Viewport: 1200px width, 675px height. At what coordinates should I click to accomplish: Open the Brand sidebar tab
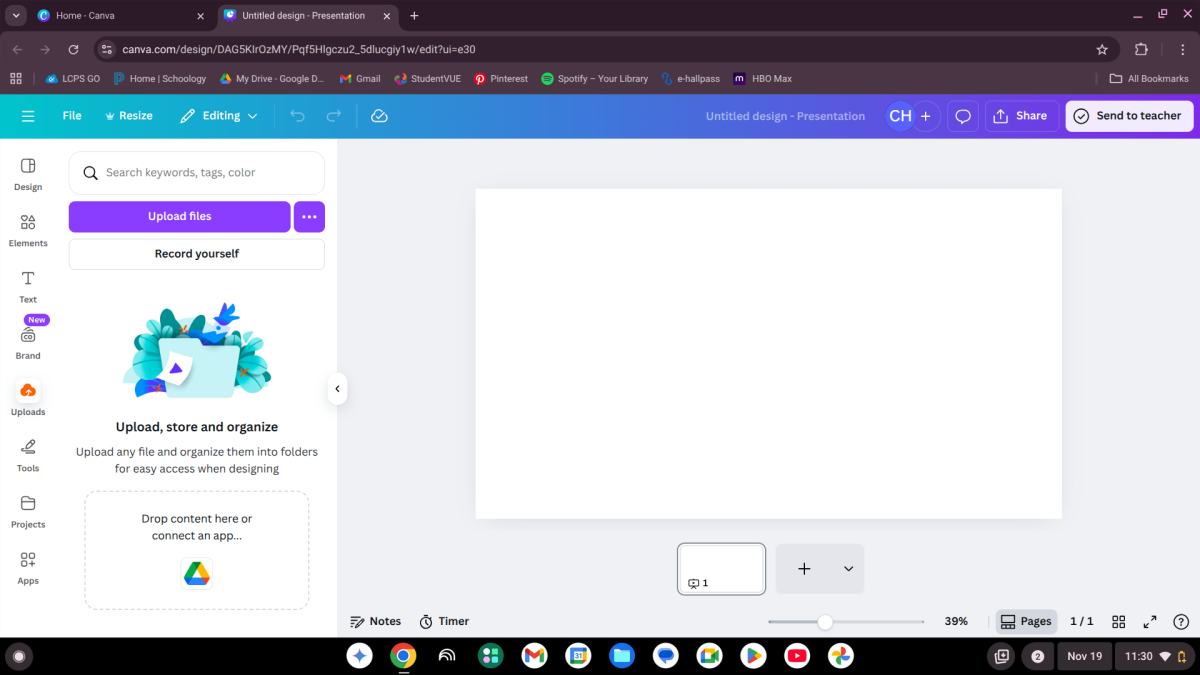point(28,342)
